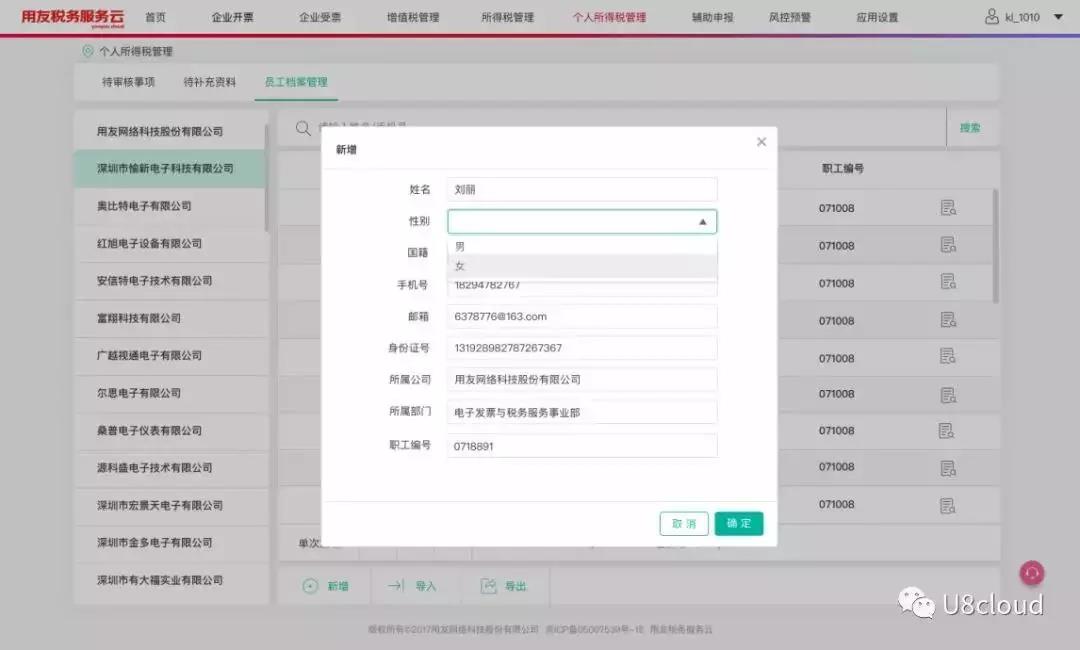Click the 个人所得税管理 breadcrumb text

pyautogui.click(x=136, y=51)
